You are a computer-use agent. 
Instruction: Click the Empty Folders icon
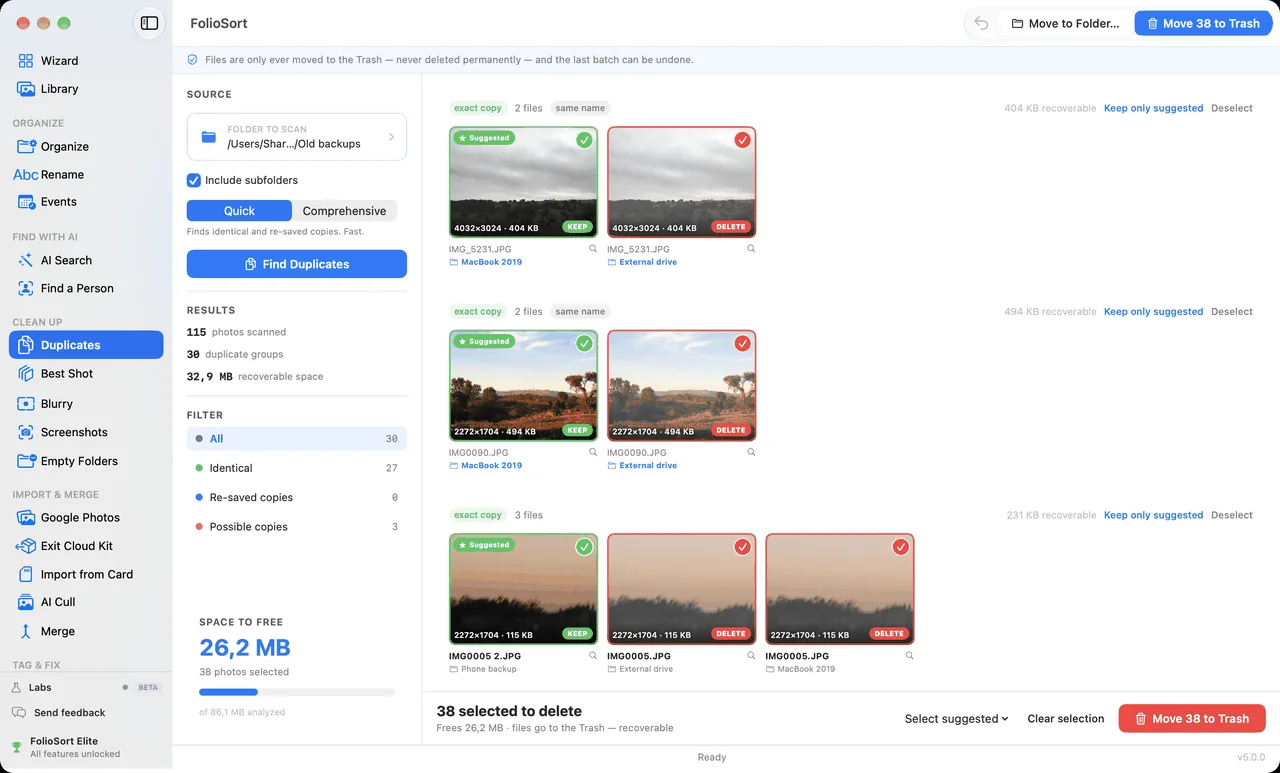coord(26,461)
